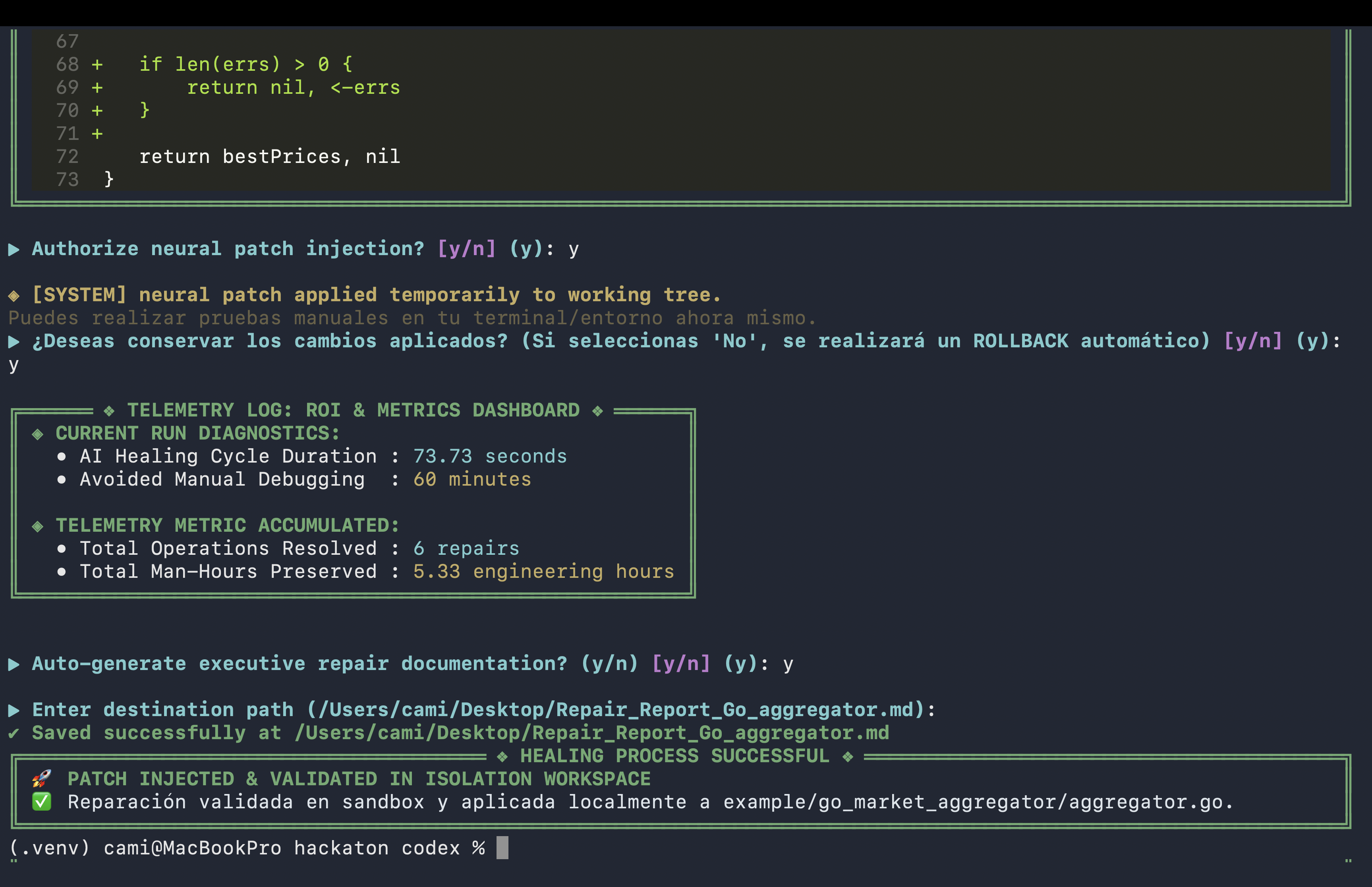Click the diamond bullet beside TELEMETRY METRIC ACCUMULATED

[x=38, y=527]
